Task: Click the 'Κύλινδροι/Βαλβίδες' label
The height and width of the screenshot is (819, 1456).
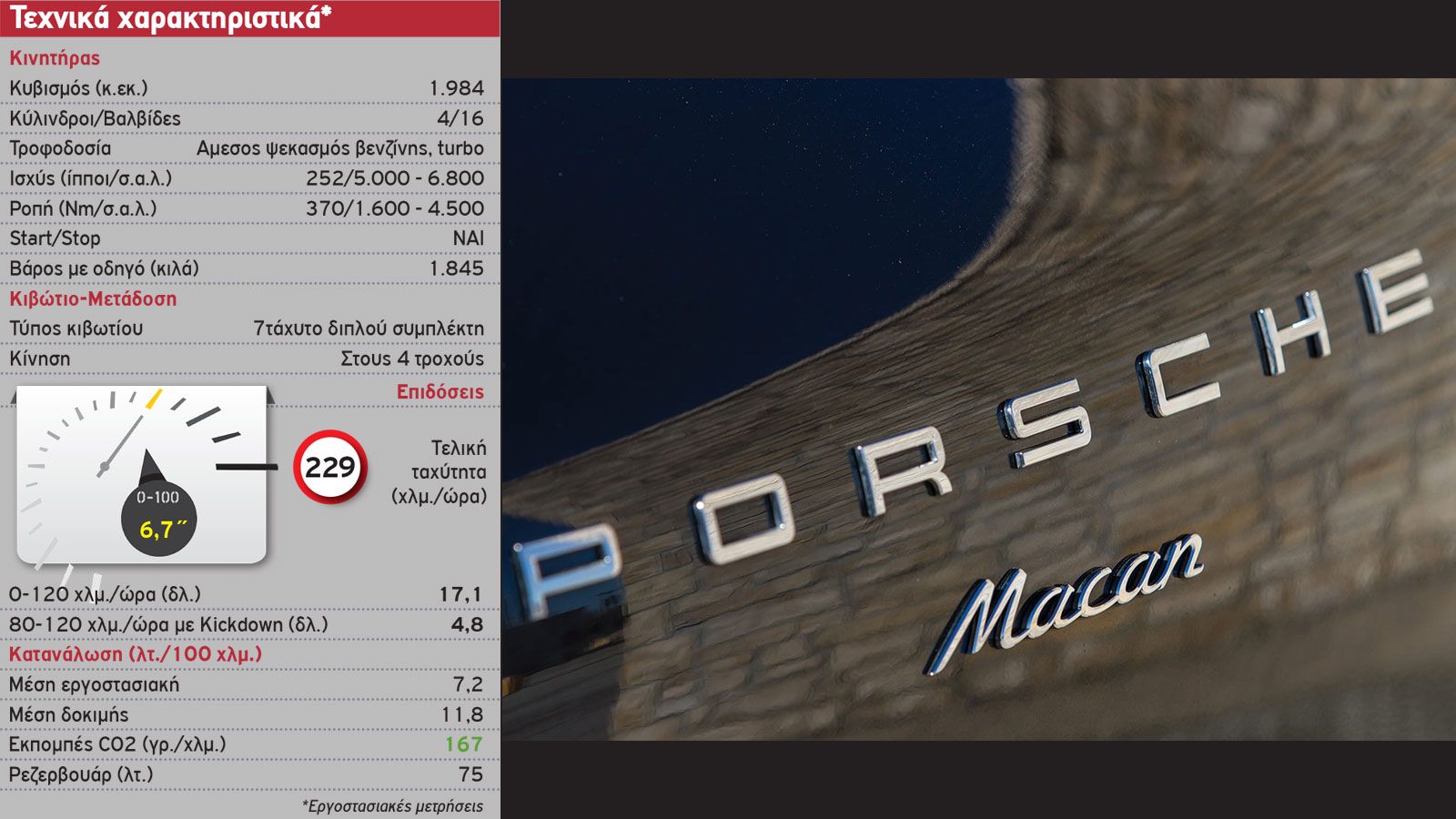Action: pyautogui.click(x=95, y=118)
